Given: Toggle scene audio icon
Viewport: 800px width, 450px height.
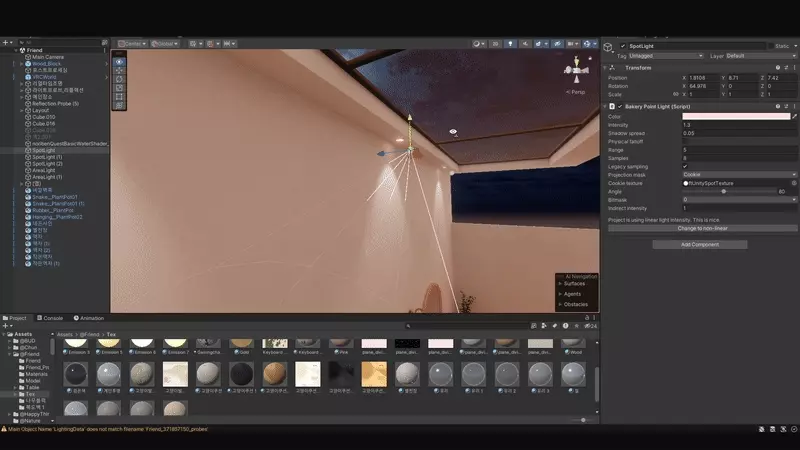Looking at the screenshot, I should [x=524, y=44].
